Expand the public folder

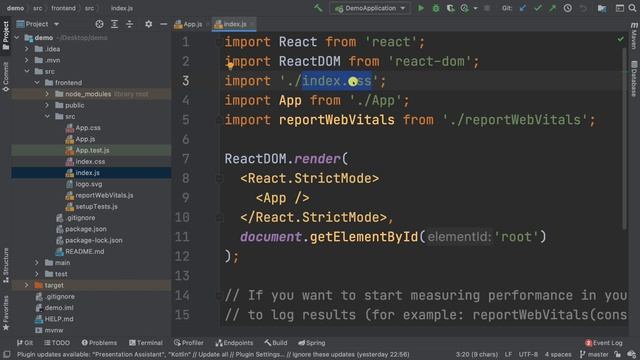point(47,105)
